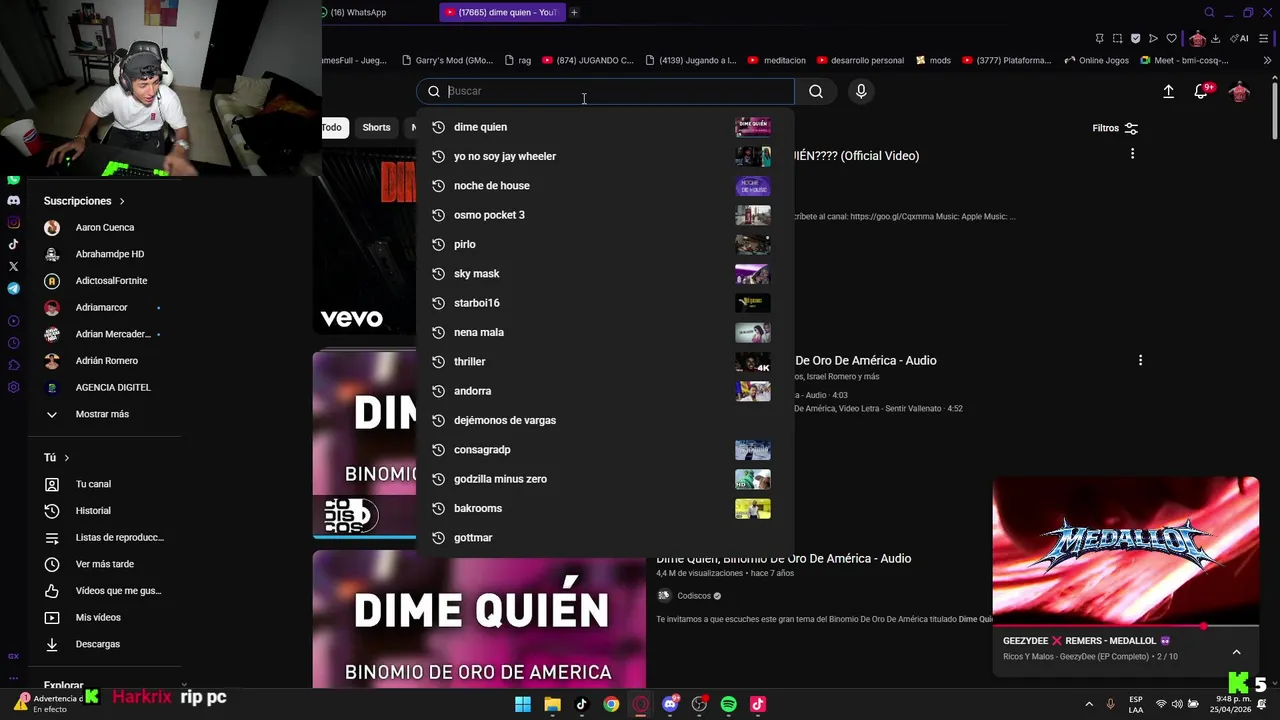Click the pin icon in Opera toolbar
The height and width of the screenshot is (720, 1280).
pos(1099,38)
